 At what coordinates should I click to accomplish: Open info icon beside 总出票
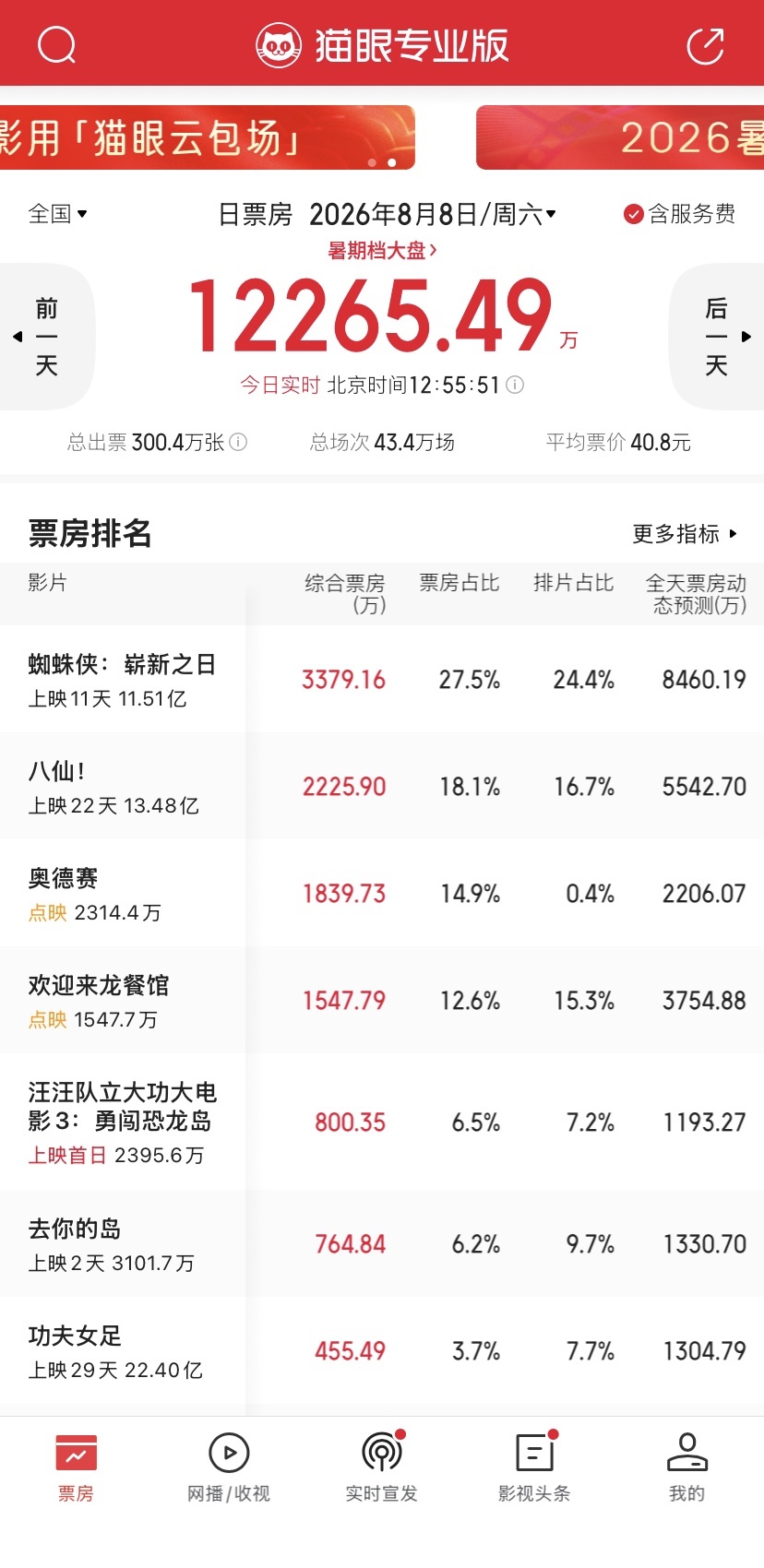(x=238, y=442)
